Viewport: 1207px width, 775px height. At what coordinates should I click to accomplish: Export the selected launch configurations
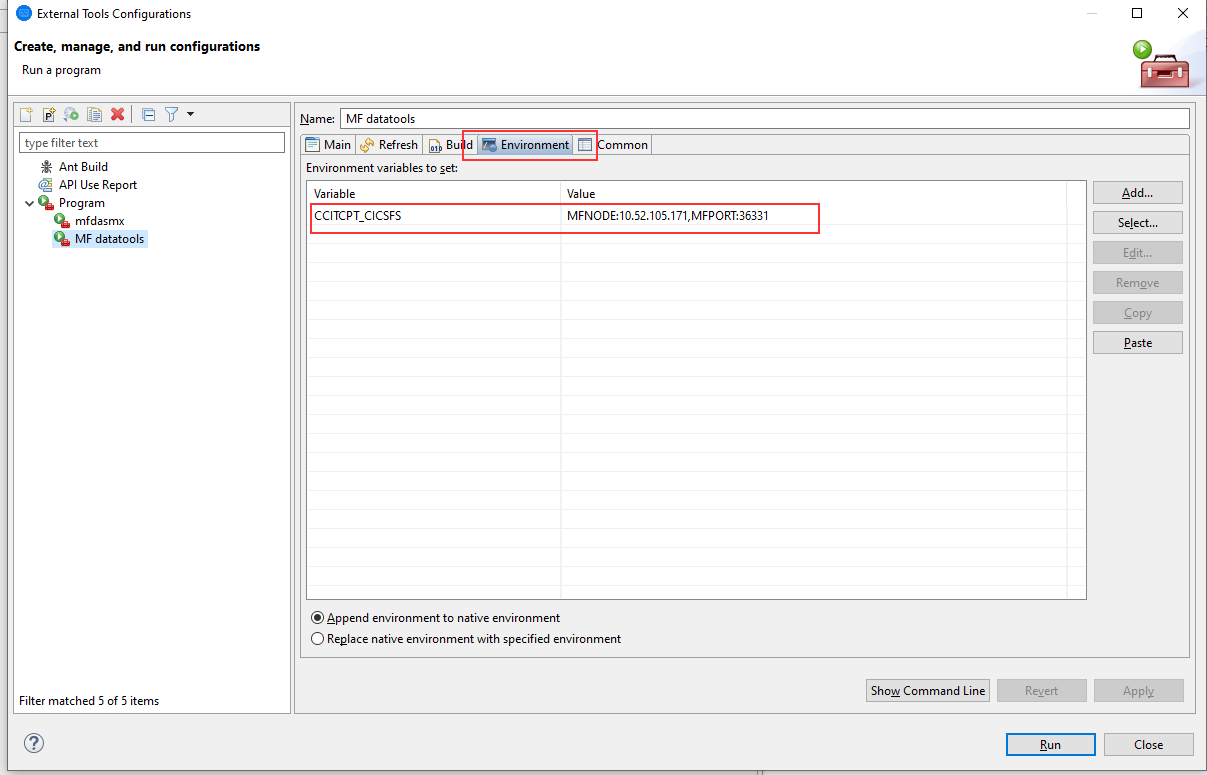(71, 114)
